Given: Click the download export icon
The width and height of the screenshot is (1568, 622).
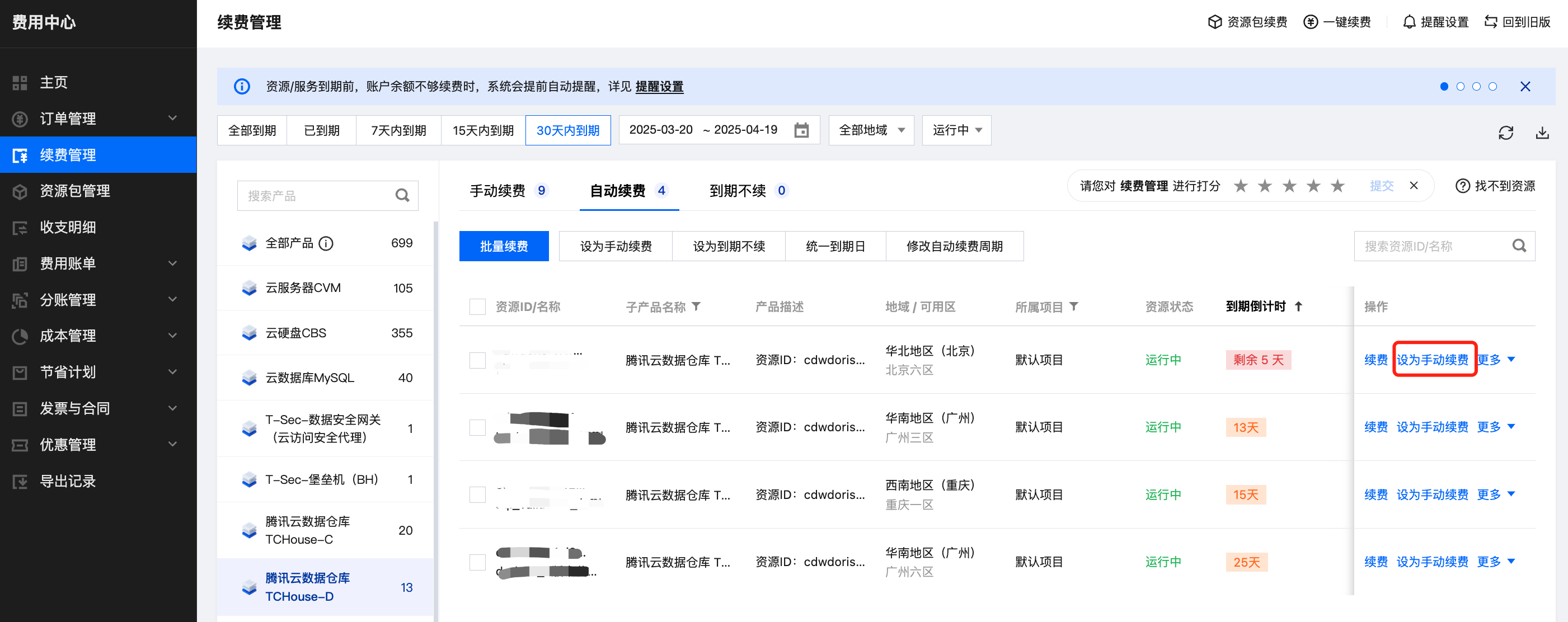Looking at the screenshot, I should pyautogui.click(x=1541, y=133).
